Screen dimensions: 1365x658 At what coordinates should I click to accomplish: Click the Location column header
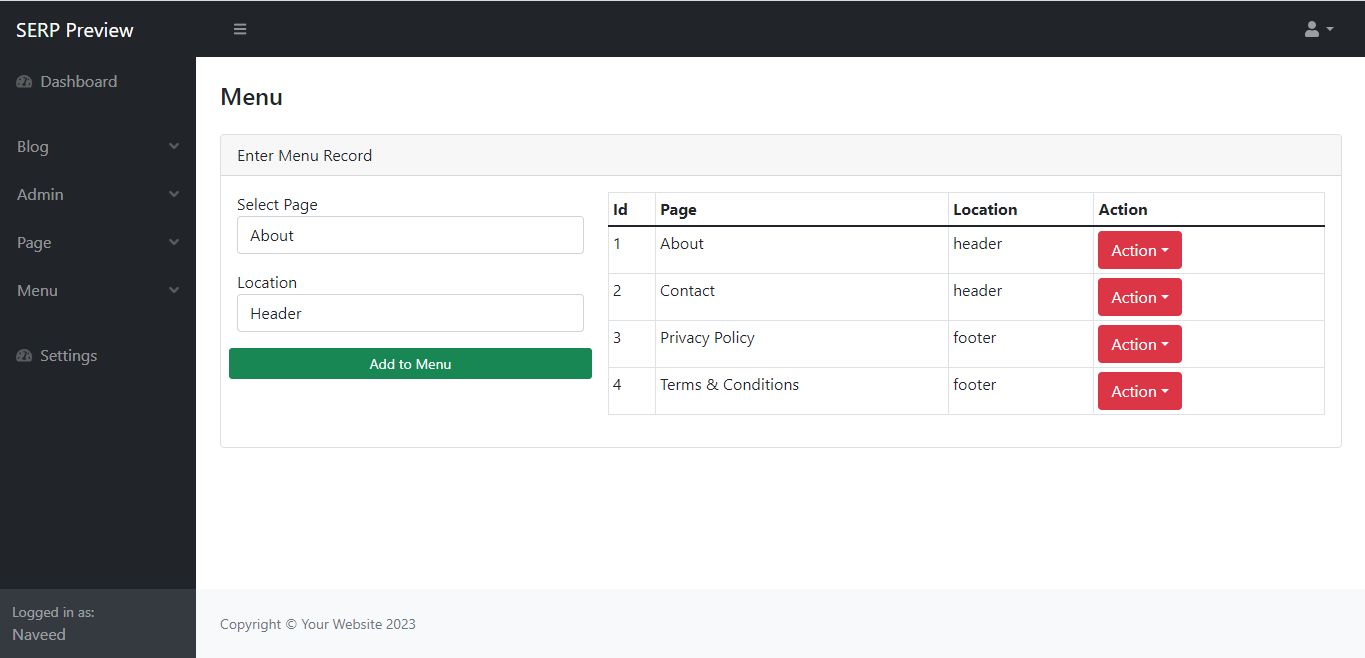[985, 210]
